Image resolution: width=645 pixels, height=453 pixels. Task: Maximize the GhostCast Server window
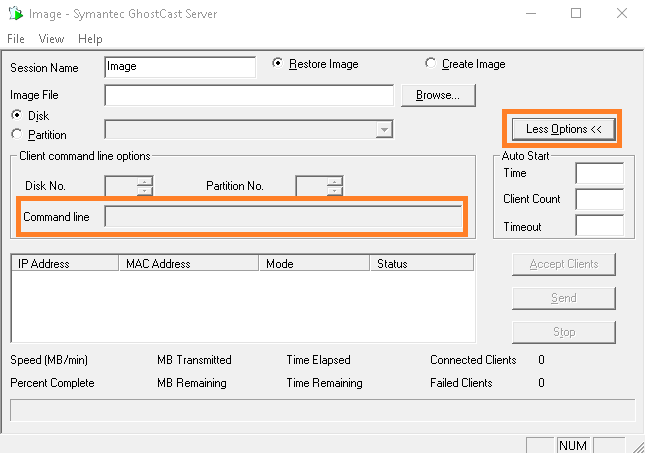[576, 14]
